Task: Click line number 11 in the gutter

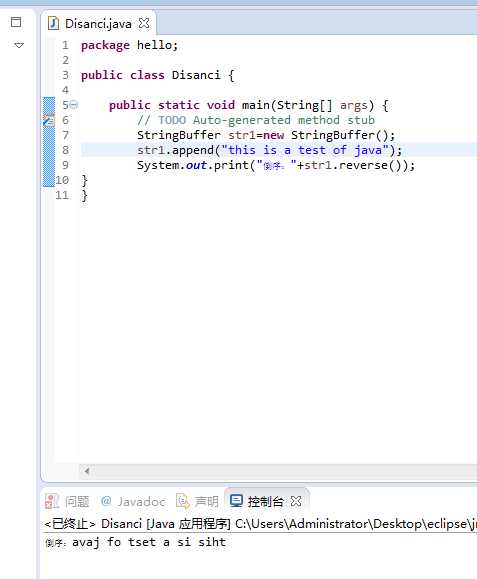Action: (x=62, y=195)
